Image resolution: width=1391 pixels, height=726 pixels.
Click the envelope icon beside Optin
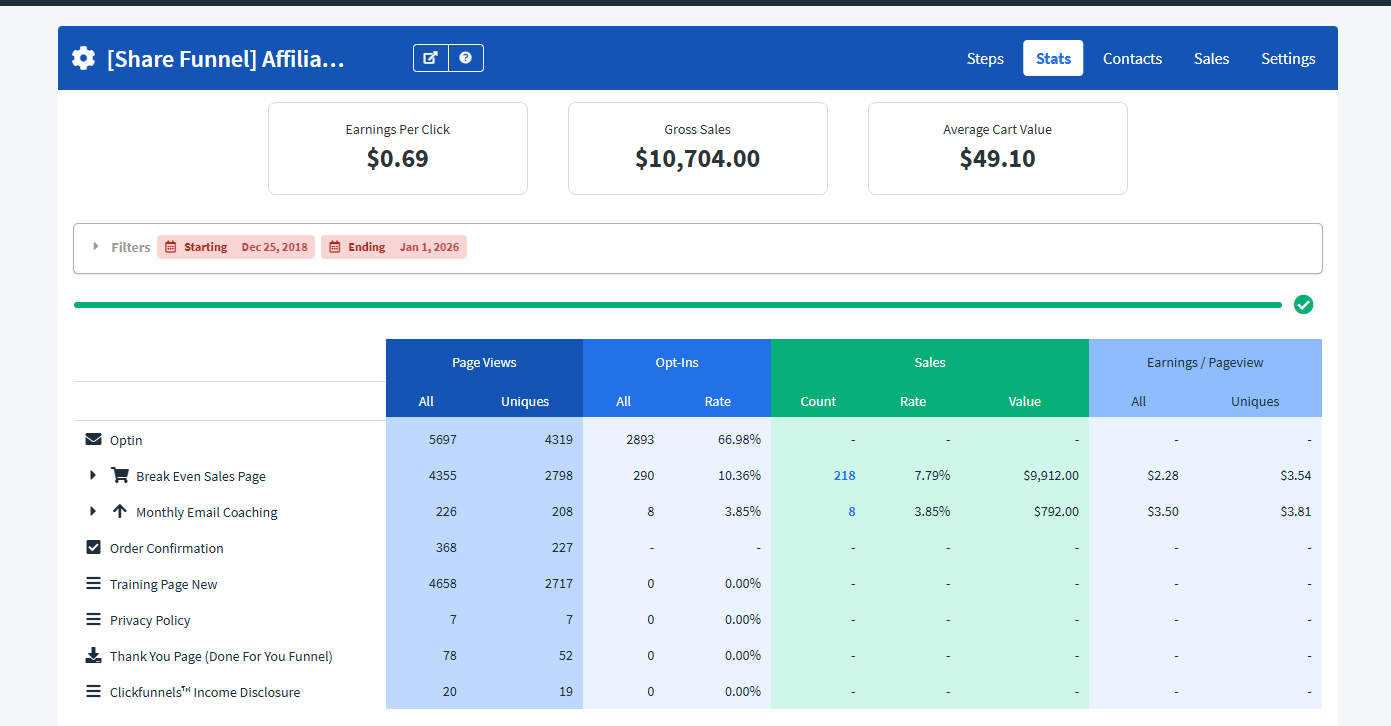tap(93, 439)
